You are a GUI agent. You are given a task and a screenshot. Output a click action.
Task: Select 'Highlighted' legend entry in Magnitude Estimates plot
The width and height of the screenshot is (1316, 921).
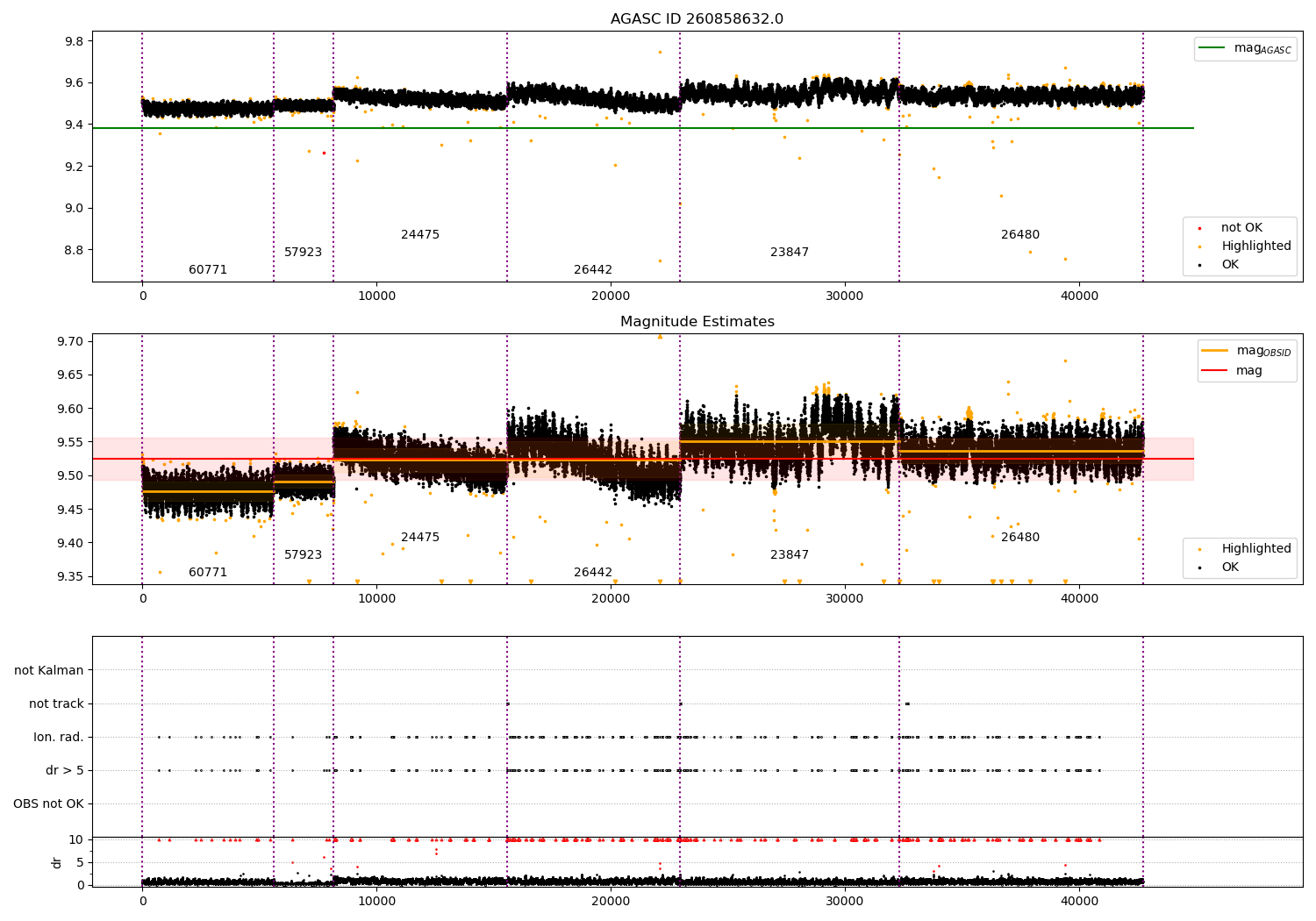click(1256, 549)
